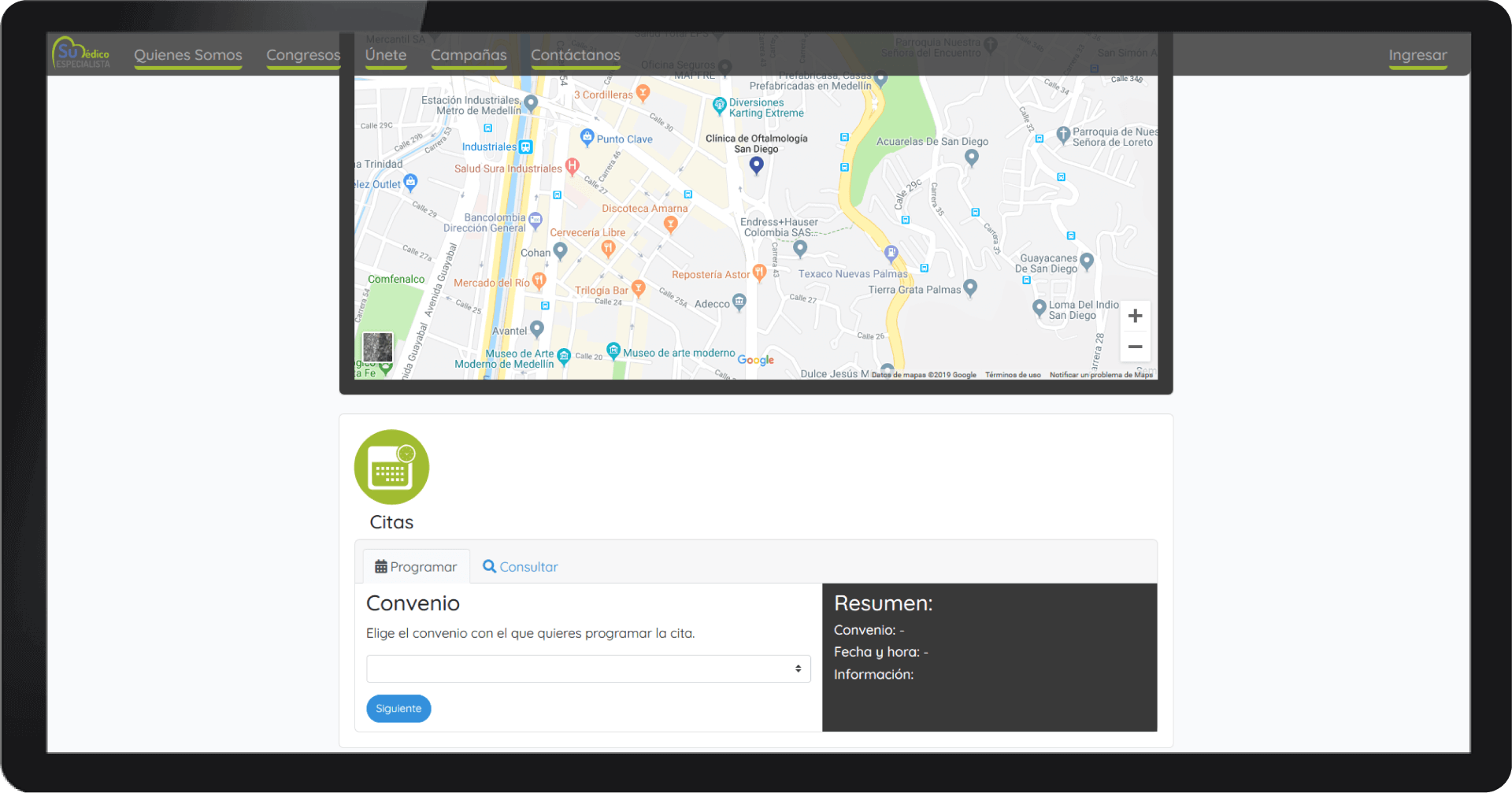
Task: Click the Repostería Astor marker
Action: click(759, 272)
